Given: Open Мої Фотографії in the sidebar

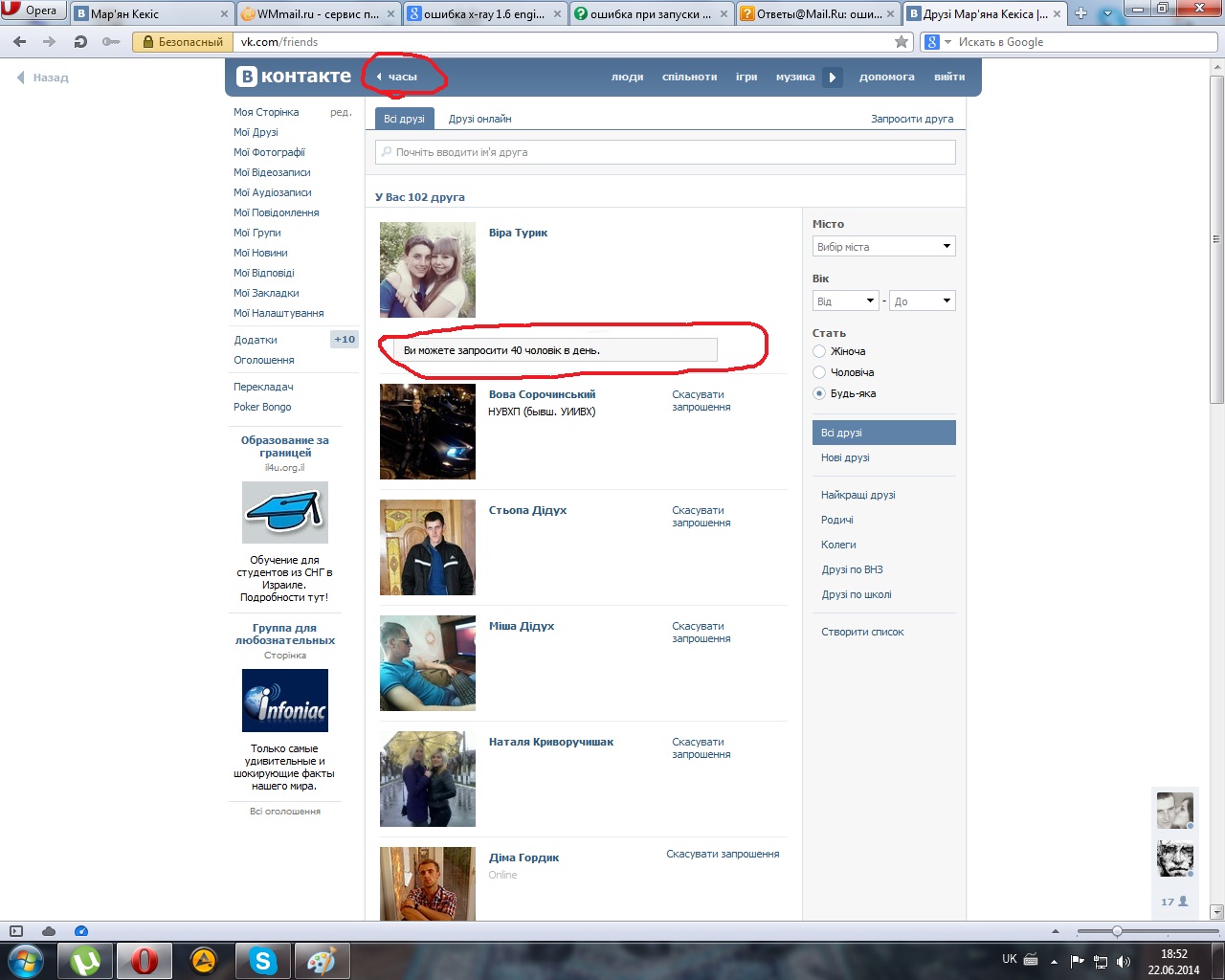Looking at the screenshot, I should (x=269, y=152).
